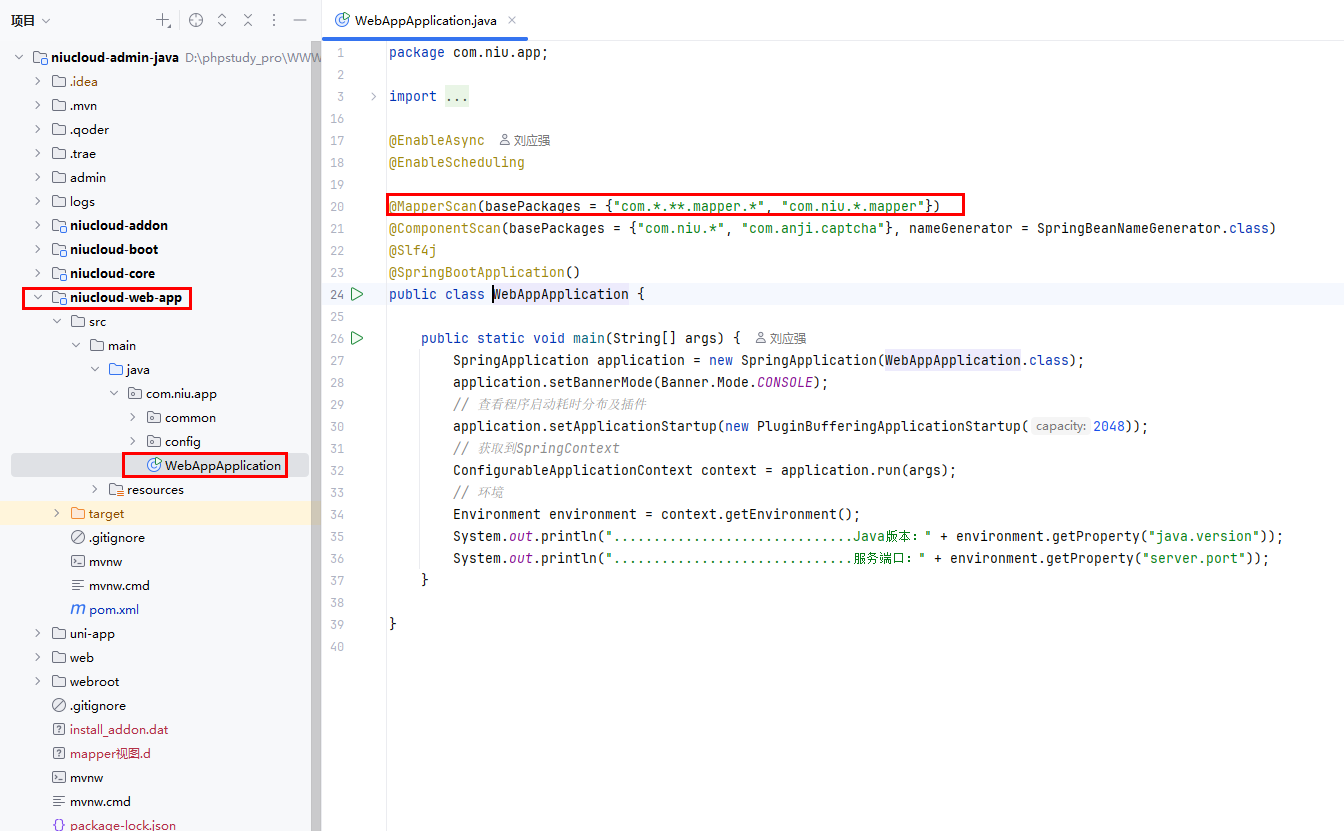Expand the niucloud-core module

(x=38, y=274)
